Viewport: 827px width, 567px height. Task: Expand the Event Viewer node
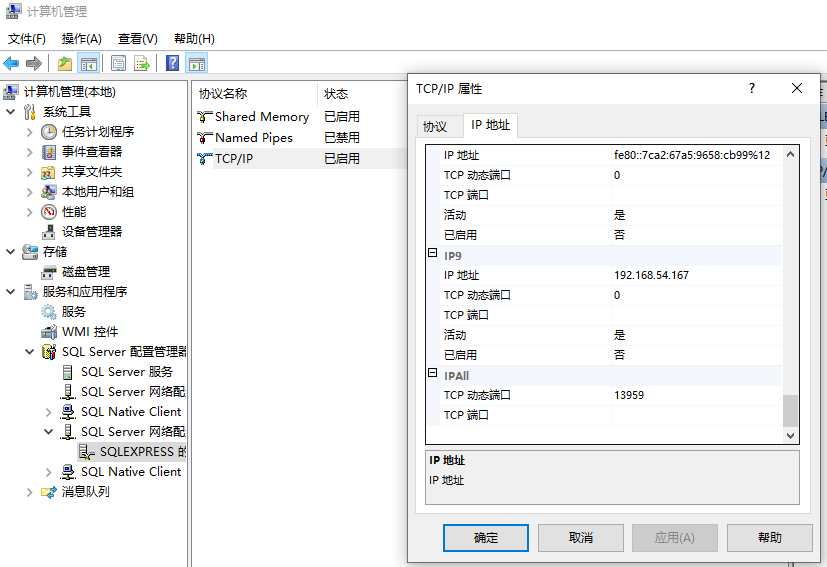click(30, 152)
